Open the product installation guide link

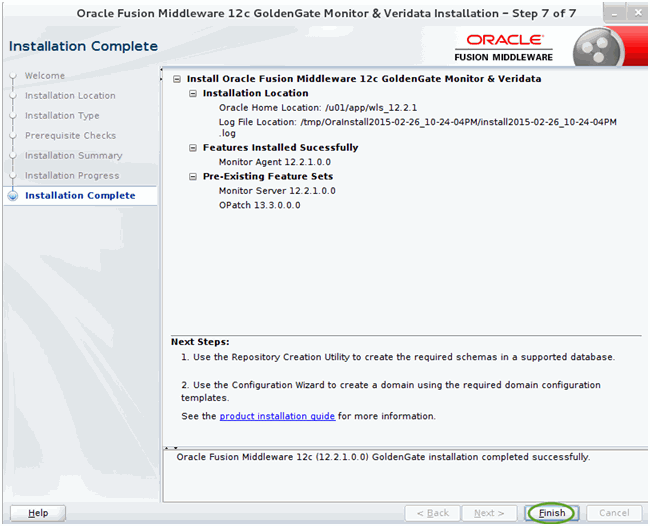(277, 416)
